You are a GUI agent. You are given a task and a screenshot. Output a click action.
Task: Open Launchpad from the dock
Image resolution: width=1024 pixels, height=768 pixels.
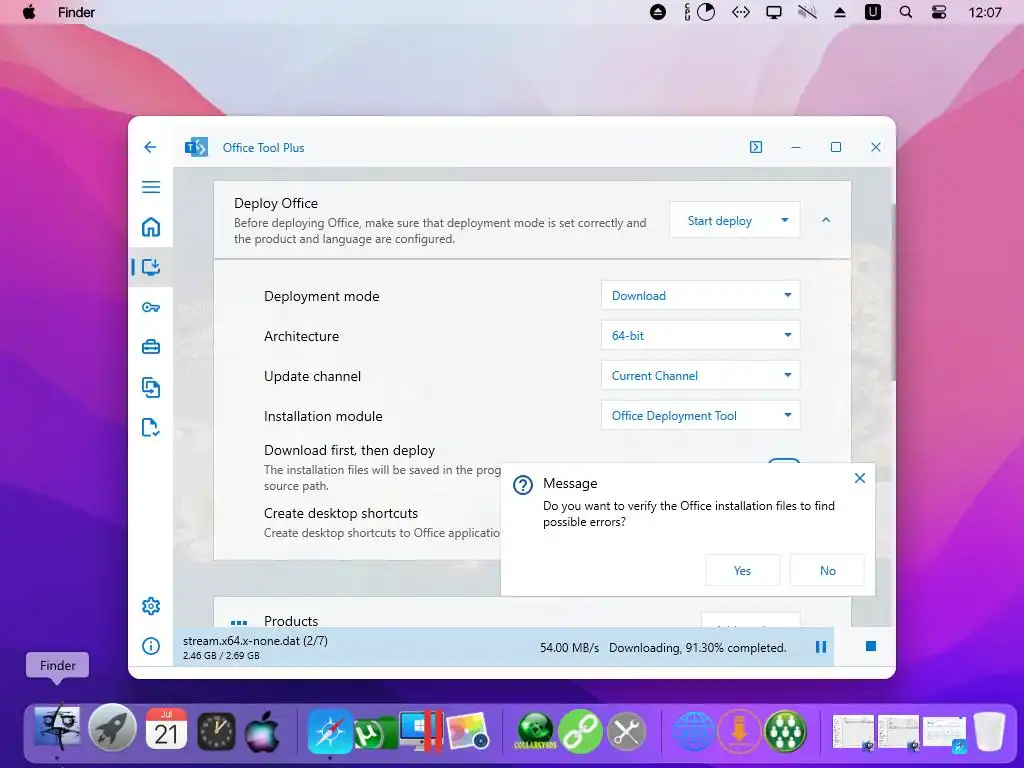112,727
